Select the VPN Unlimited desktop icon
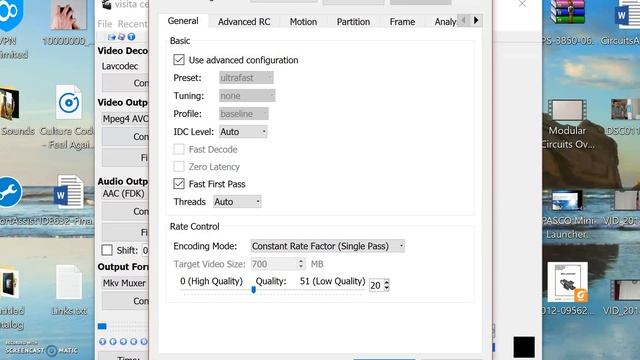The image size is (640, 360). coord(11,15)
